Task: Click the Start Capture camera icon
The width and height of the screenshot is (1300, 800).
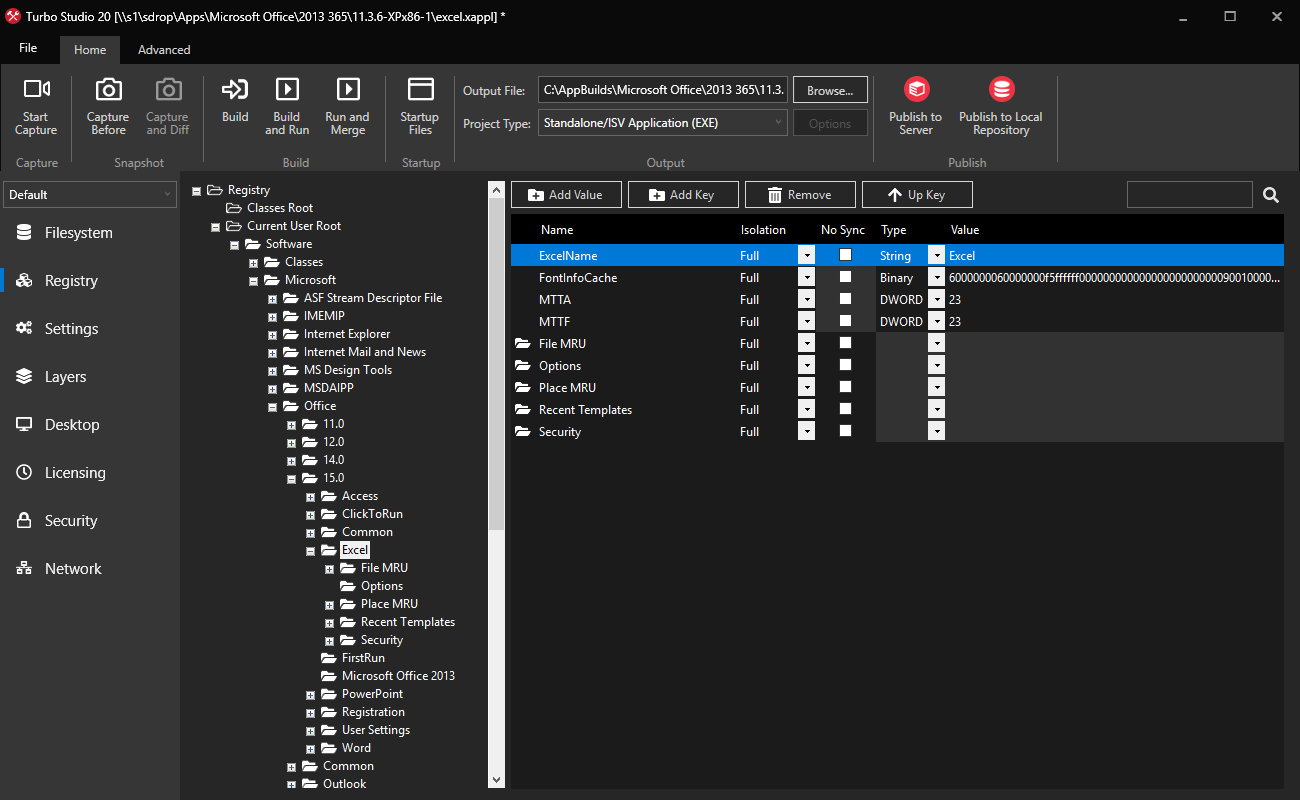Action: (36, 90)
